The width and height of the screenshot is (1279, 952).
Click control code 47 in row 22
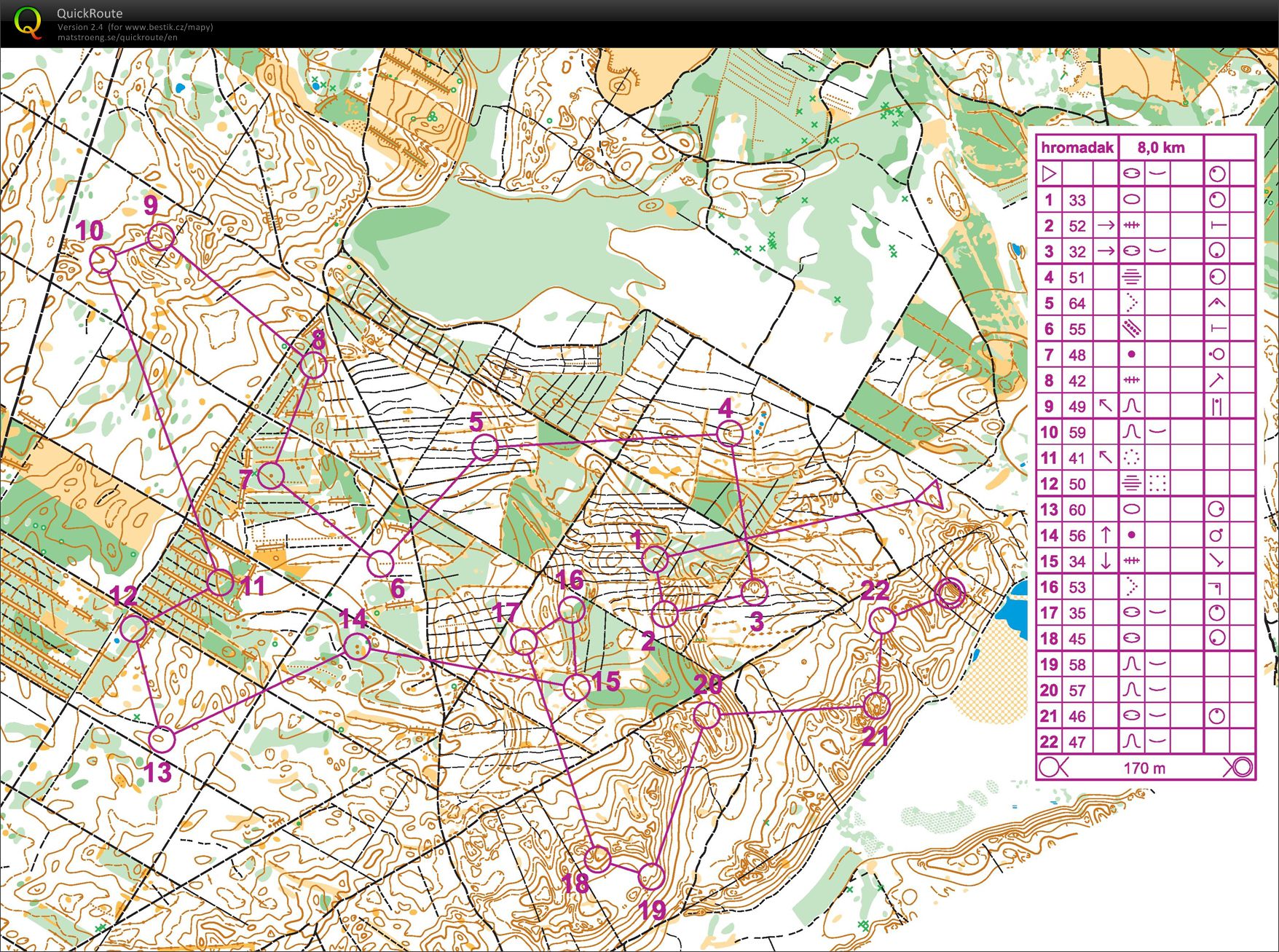point(1077,742)
